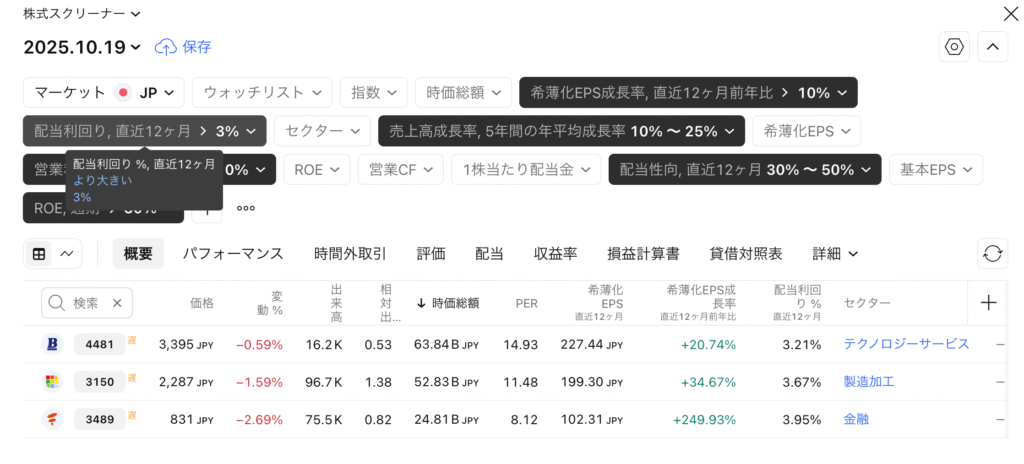Switch to table view layout

click(x=39, y=254)
